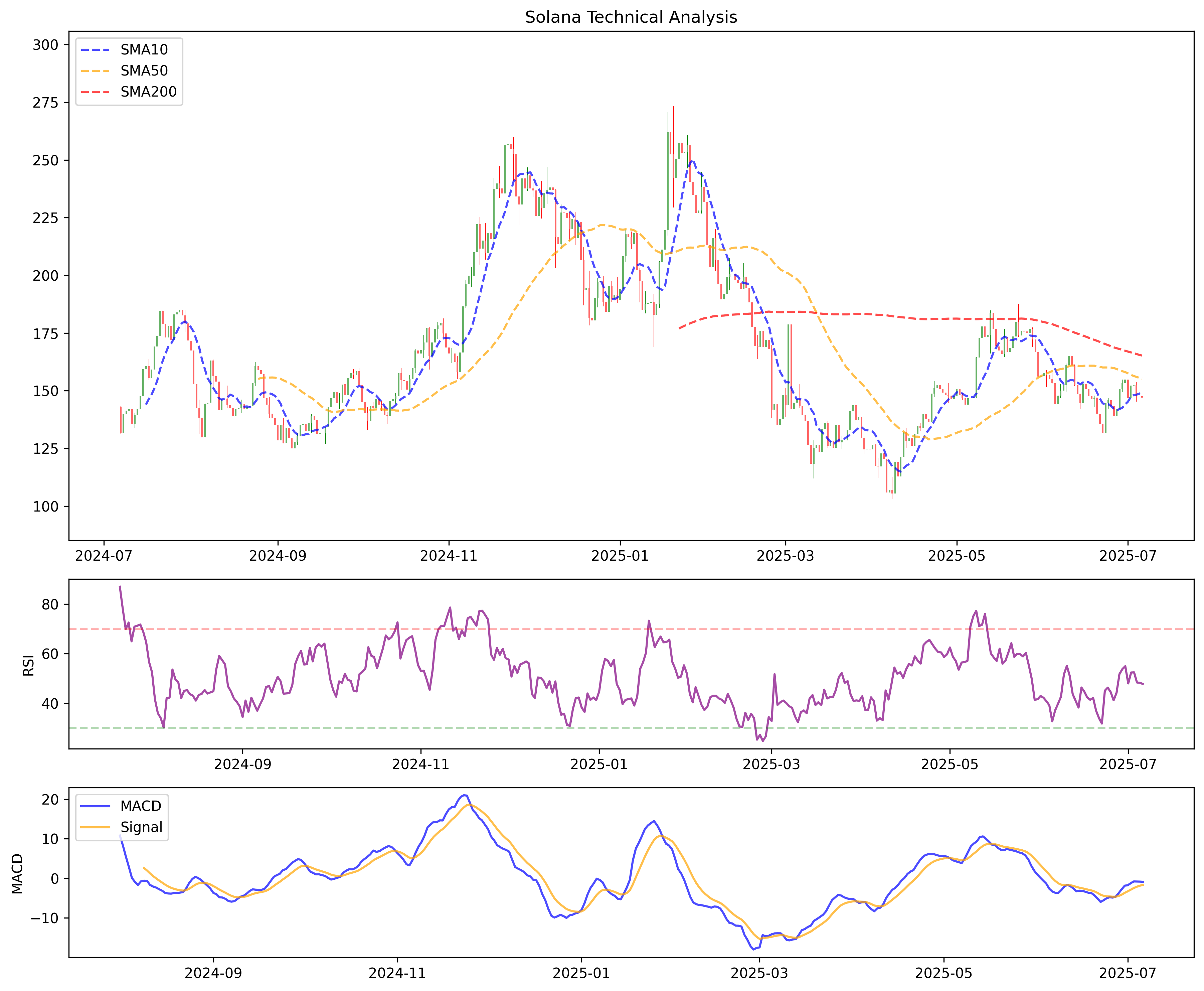
Task: Click the SMA50 legend entry
Action: pyautogui.click(x=144, y=71)
